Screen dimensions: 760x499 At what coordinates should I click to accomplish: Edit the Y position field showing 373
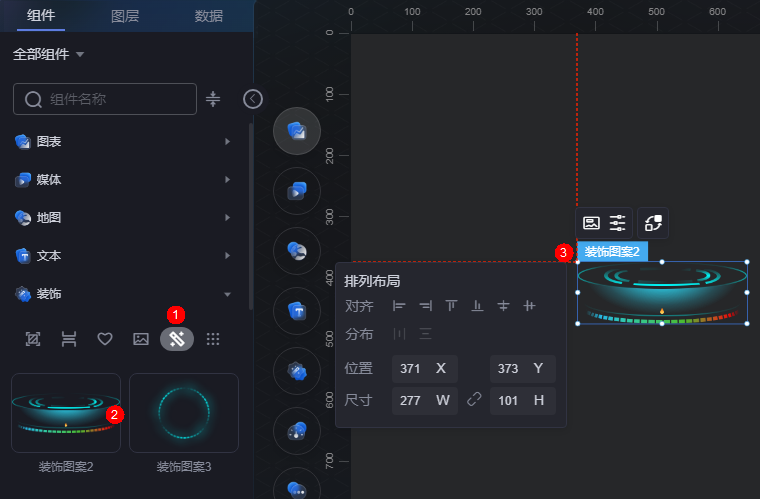point(522,369)
